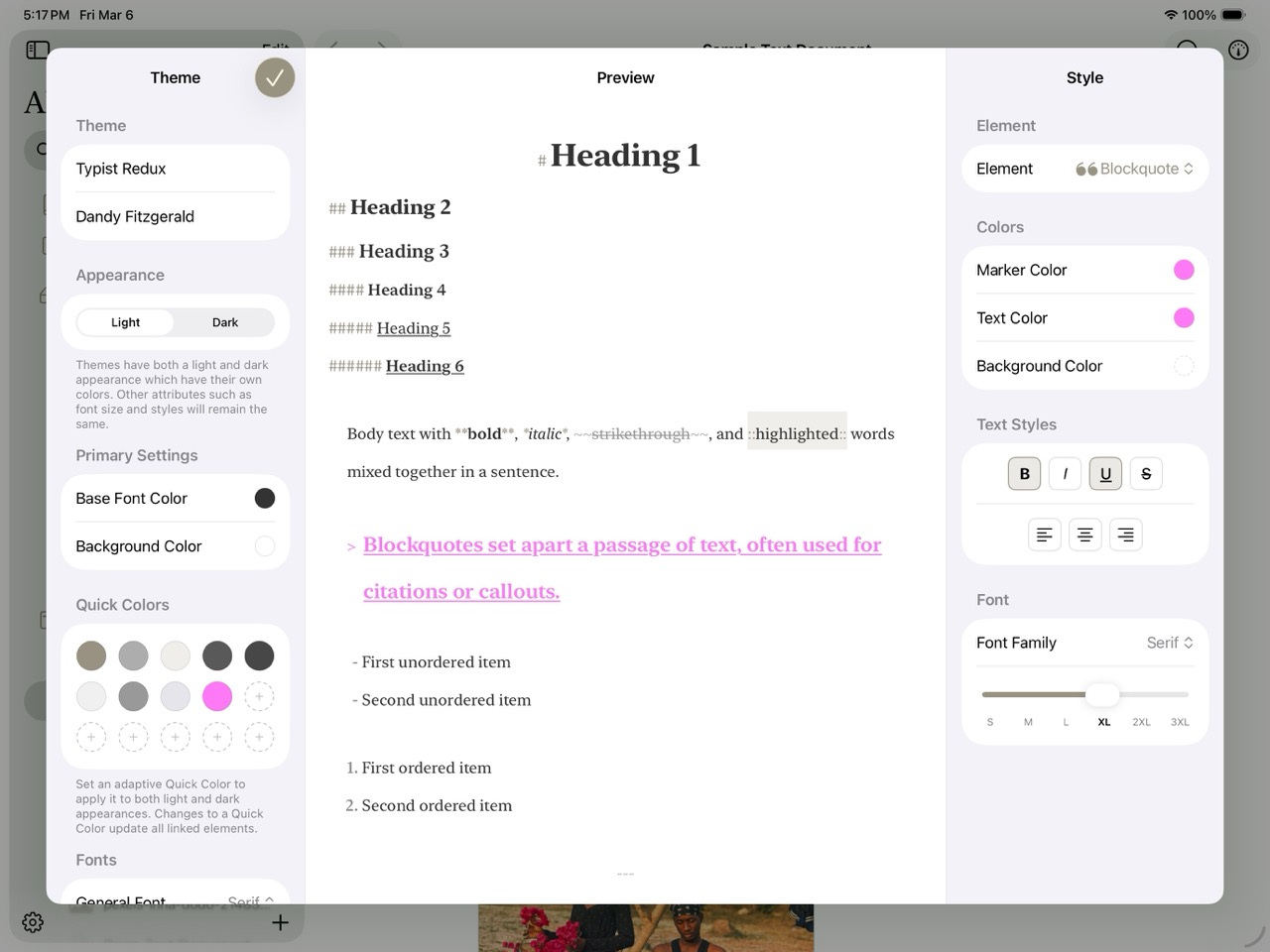The height and width of the screenshot is (952, 1270).
Task: Enable italic text style
Action: tap(1065, 473)
